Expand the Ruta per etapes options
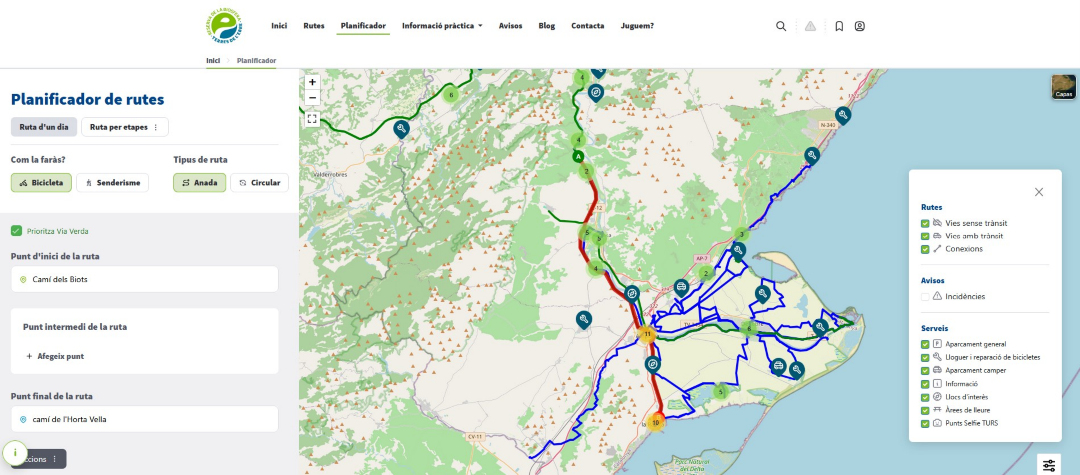This screenshot has height=475, width=1080. (125, 127)
